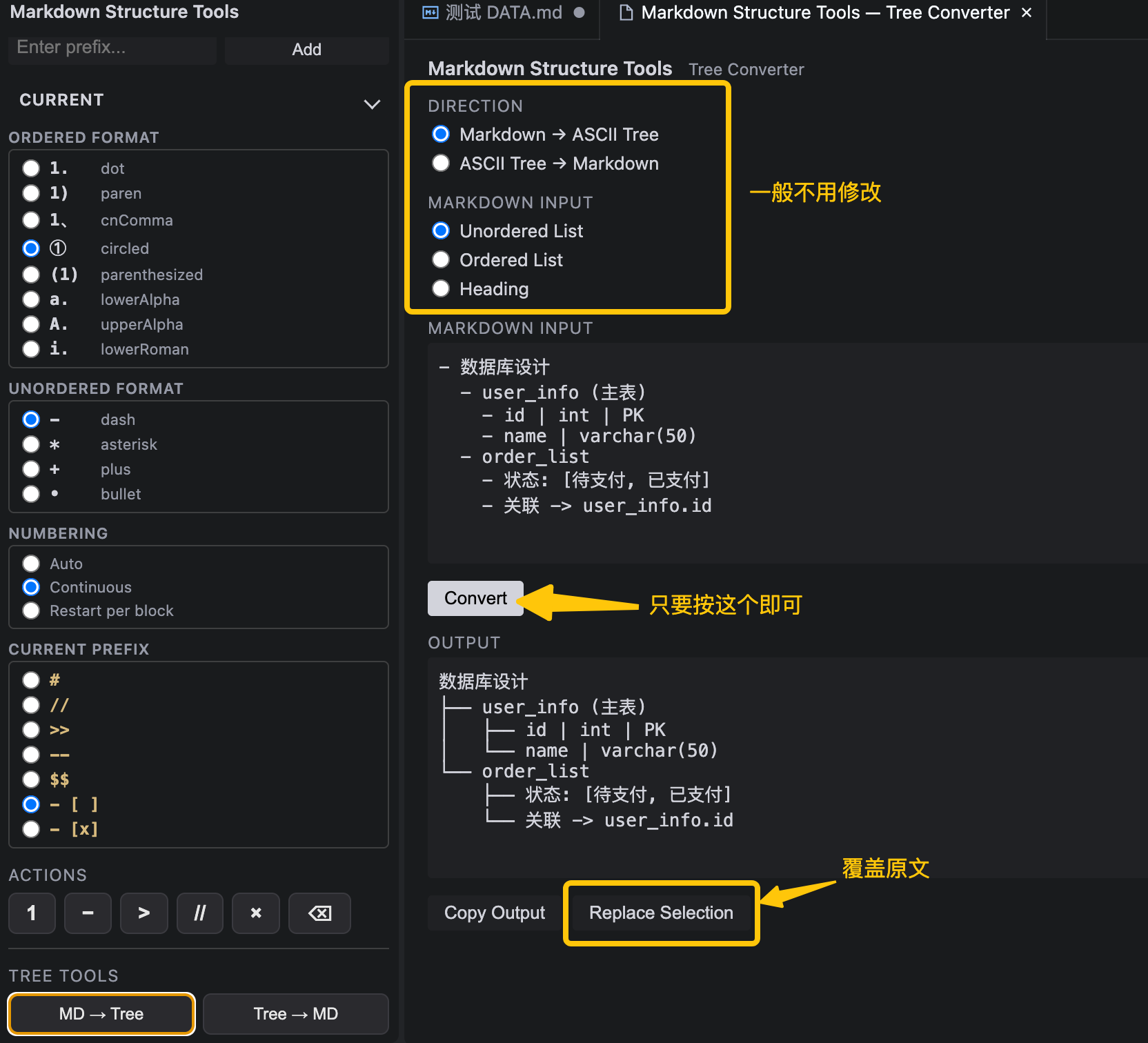Click the 'order_list' line in the output tree
Screen dimensions: 1148x1043
[535, 771]
